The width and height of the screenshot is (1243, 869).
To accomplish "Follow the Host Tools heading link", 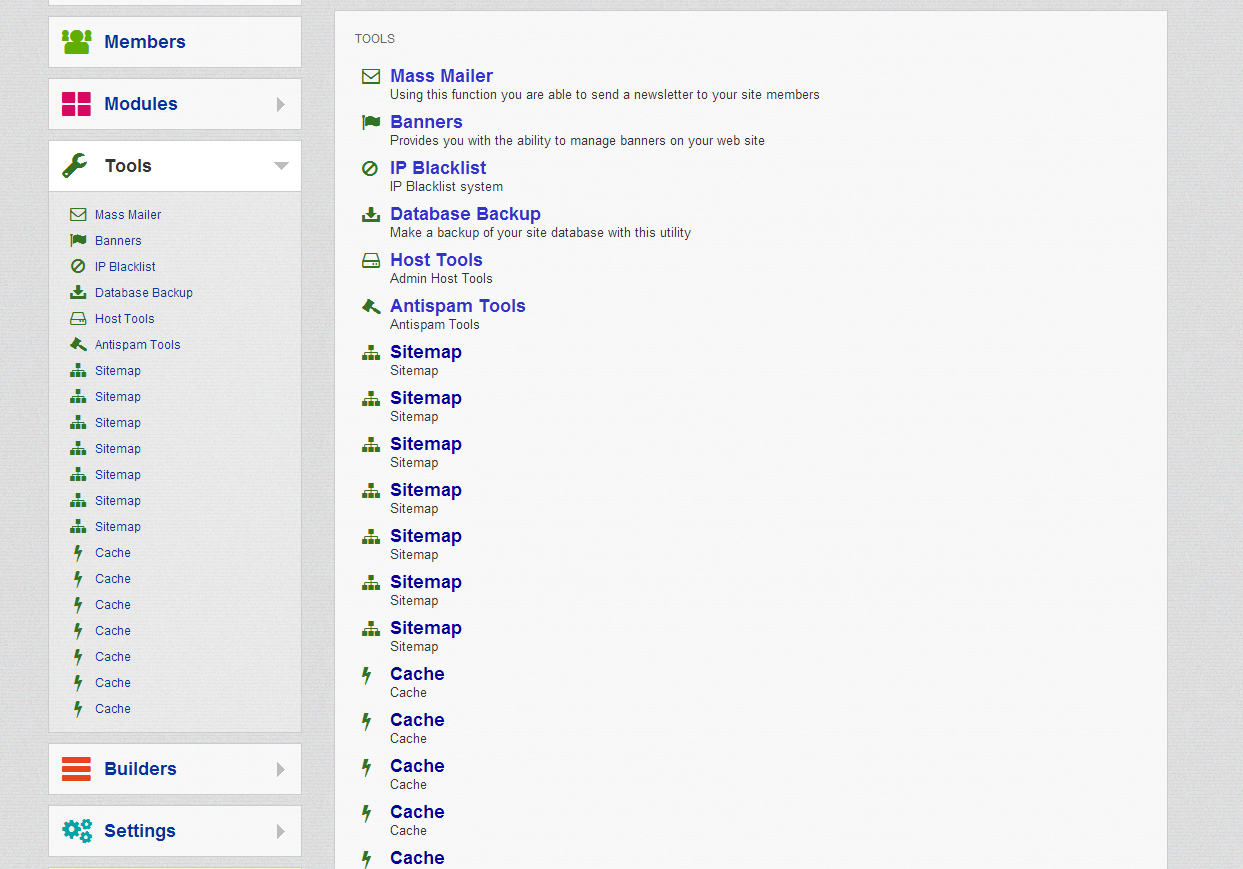I will 436,260.
